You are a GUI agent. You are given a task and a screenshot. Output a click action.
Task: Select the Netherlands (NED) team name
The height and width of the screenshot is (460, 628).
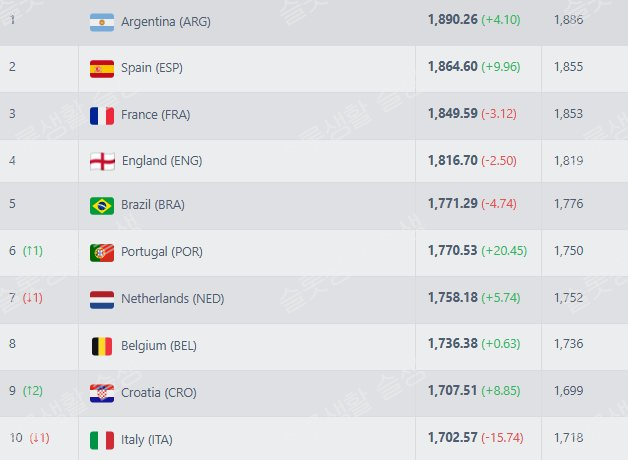click(x=173, y=299)
